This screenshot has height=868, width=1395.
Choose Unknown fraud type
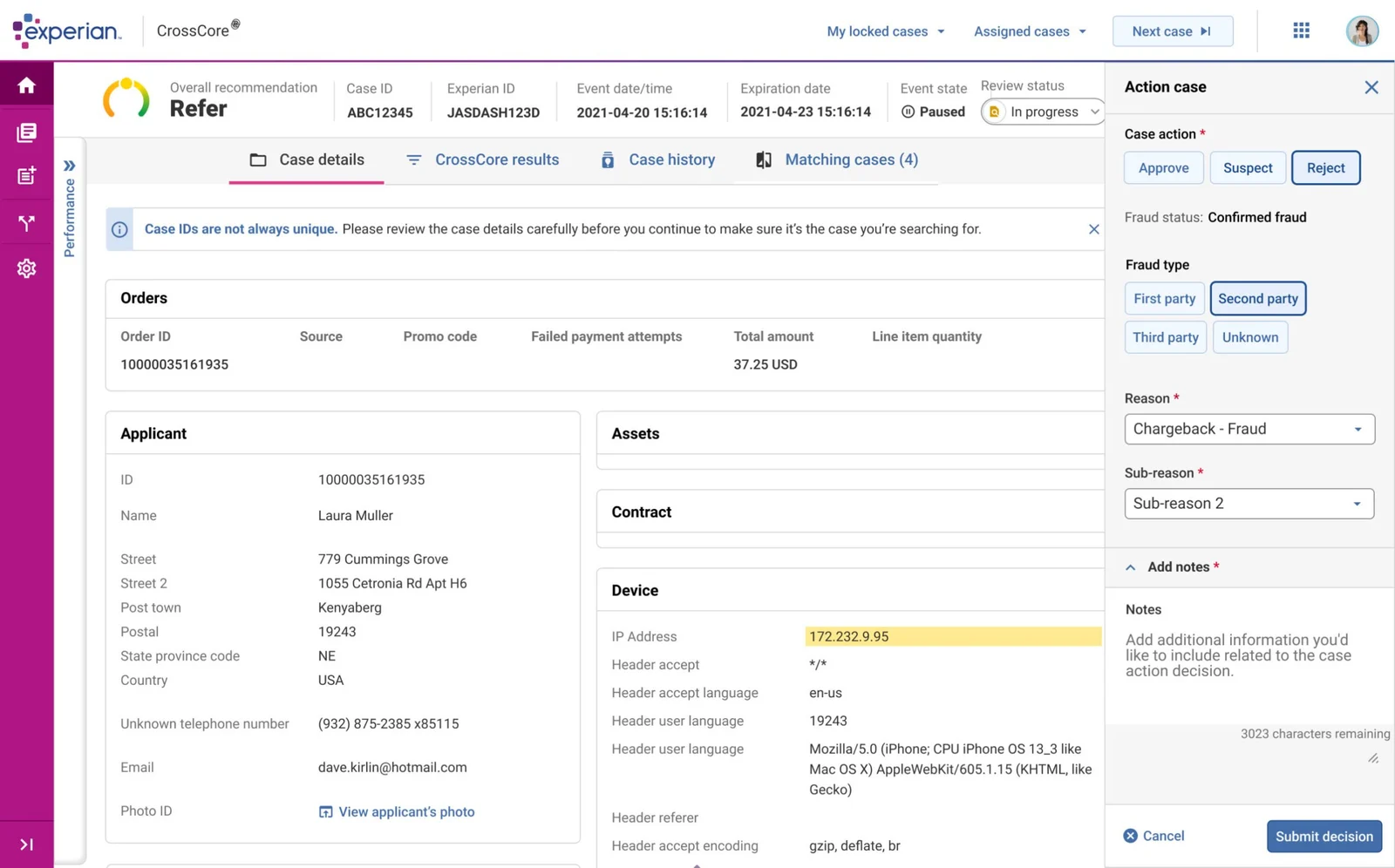(1250, 337)
